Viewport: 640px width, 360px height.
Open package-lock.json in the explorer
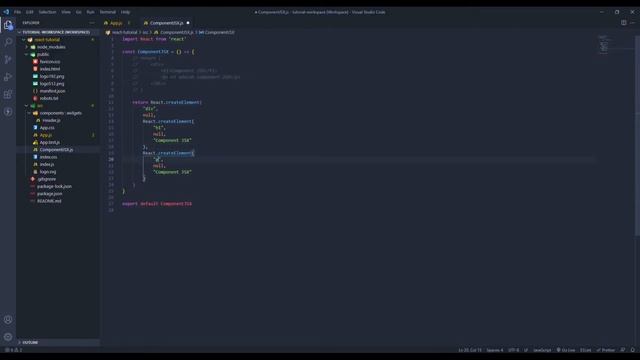[x=54, y=187]
